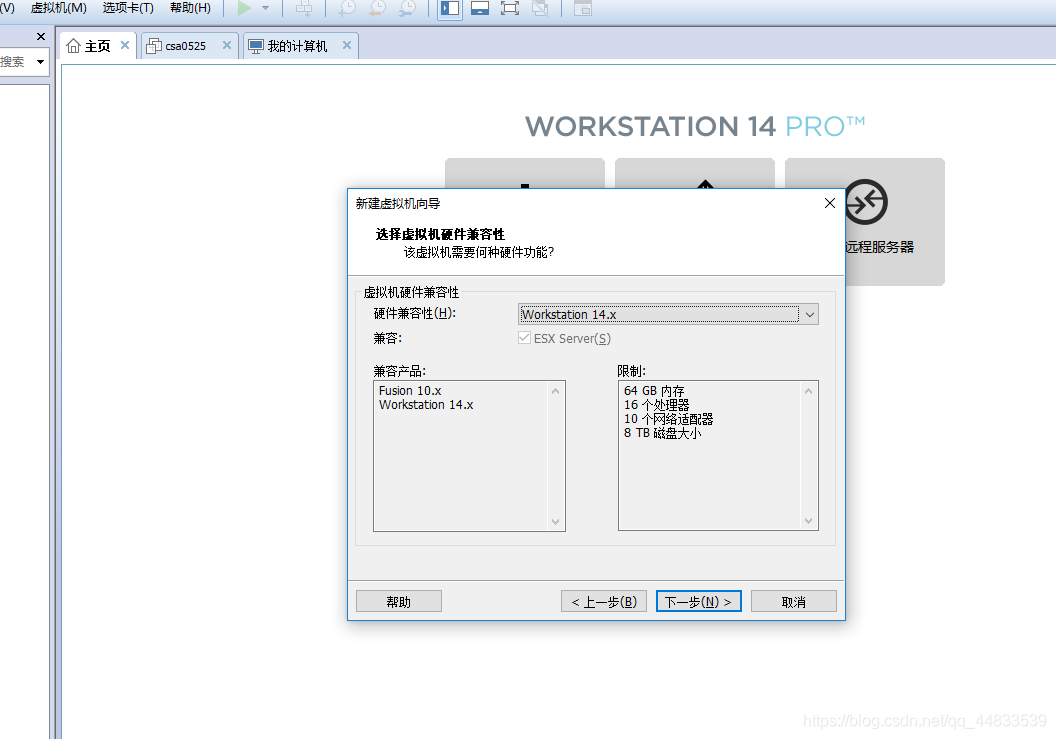Click the Unity mode toolbar icon
Image resolution: width=1056 pixels, height=739 pixels.
540,8
